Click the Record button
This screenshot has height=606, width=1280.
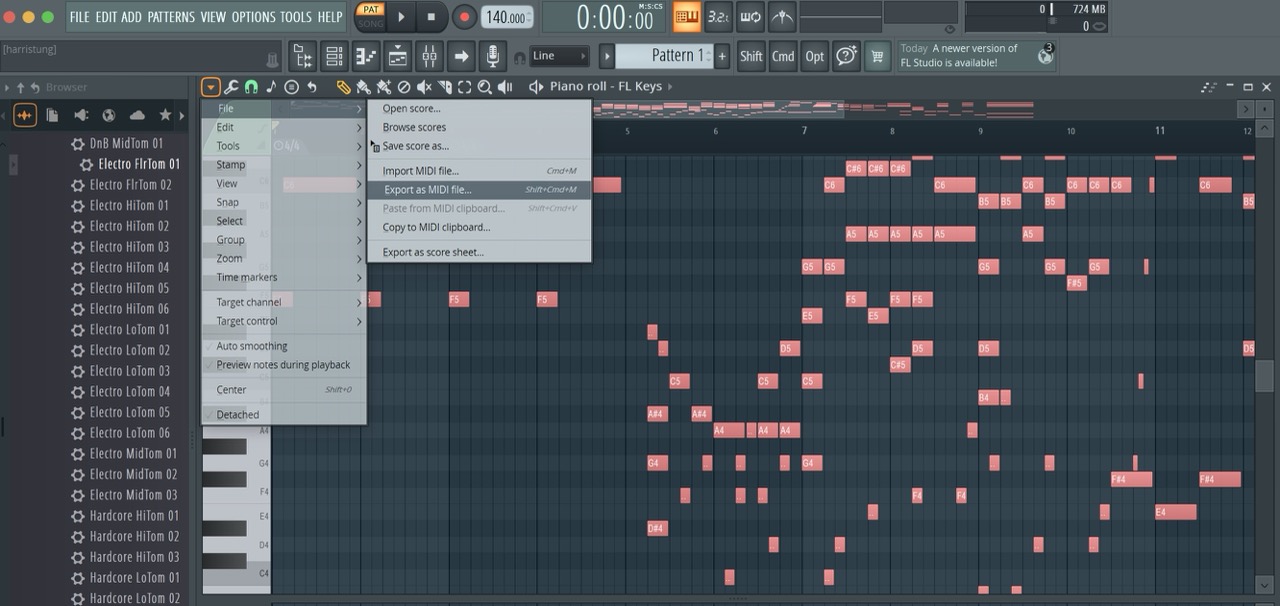point(464,17)
